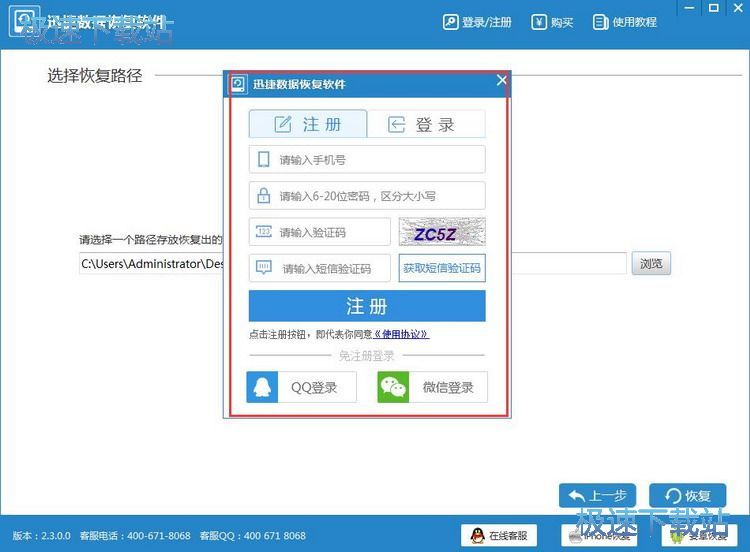Viewport: 750px width, 552px height.
Task: Click the document icon beside 使用教程
Action: 600,22
